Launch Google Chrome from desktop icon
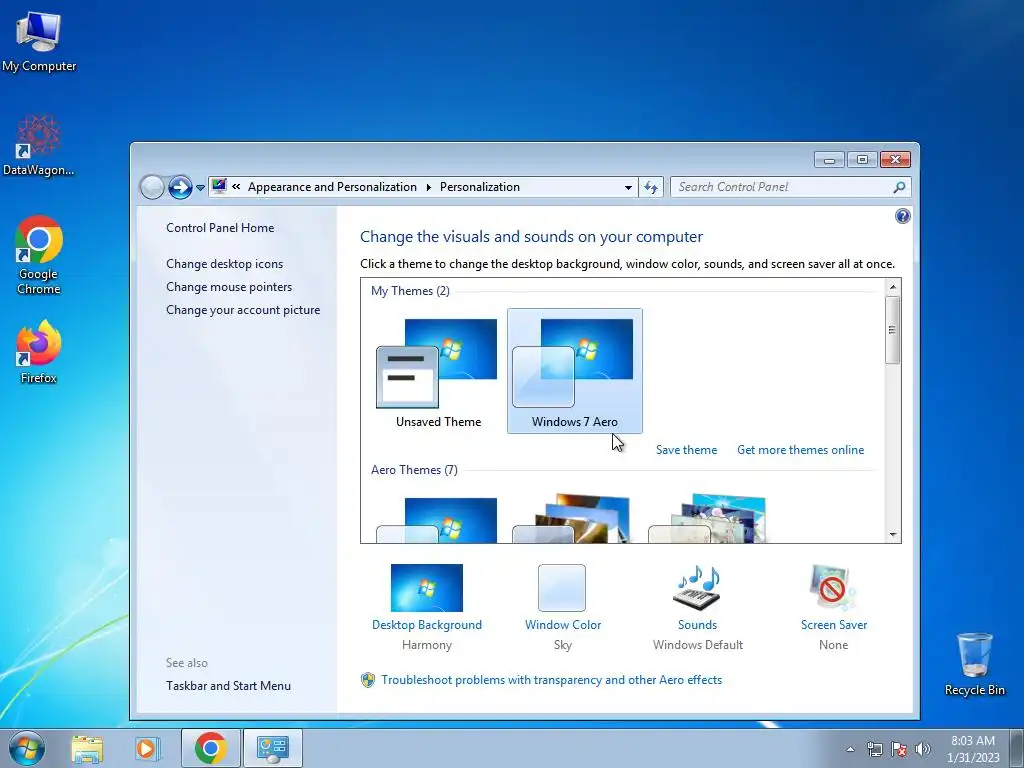Viewport: 1024px width, 768px height. click(x=39, y=255)
